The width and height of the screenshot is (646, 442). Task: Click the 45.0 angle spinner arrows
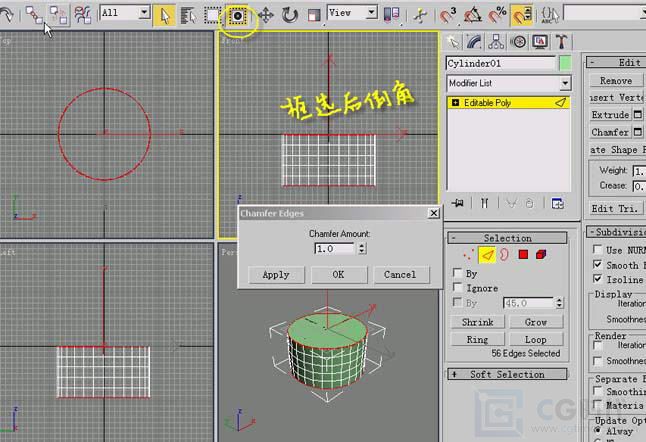559,303
